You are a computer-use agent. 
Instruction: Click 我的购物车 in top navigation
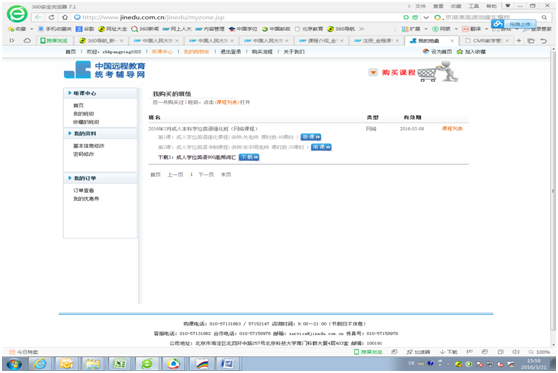coord(197,52)
